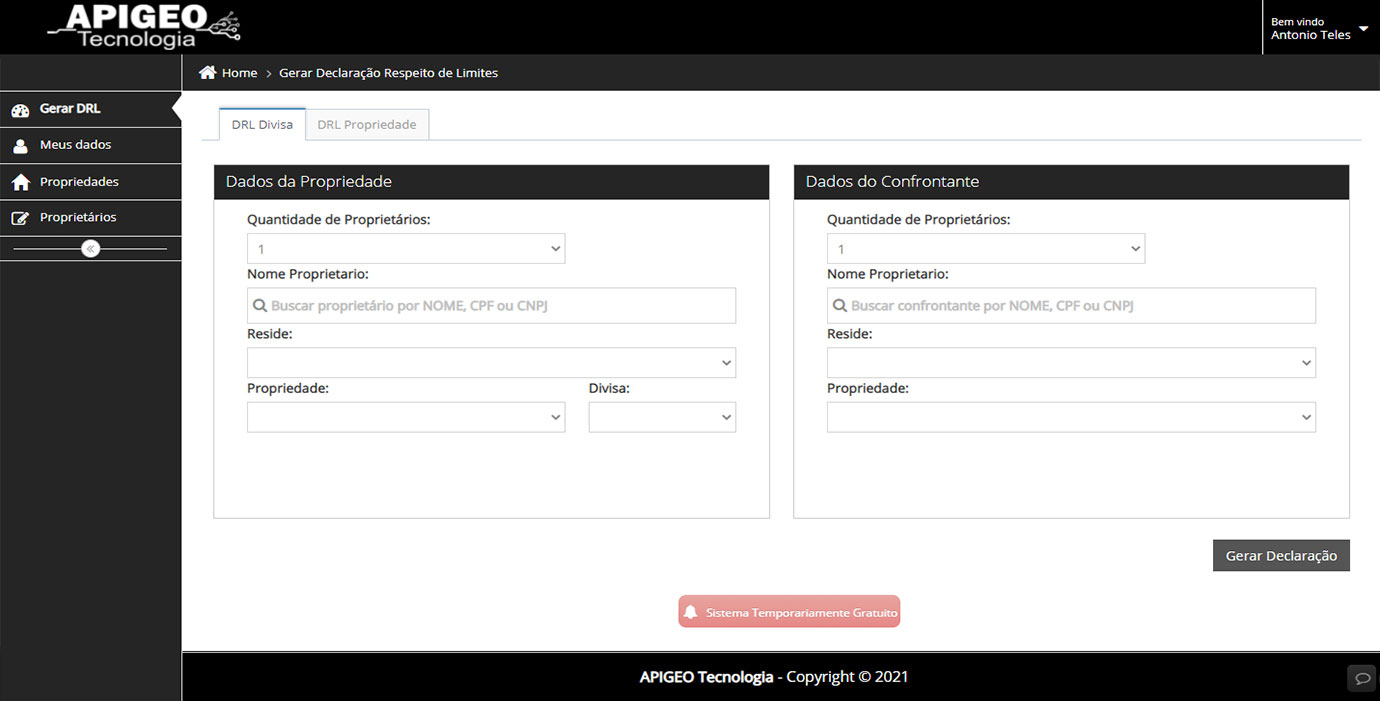Click the Home breadcrumb link
1380x701 pixels.
point(239,73)
